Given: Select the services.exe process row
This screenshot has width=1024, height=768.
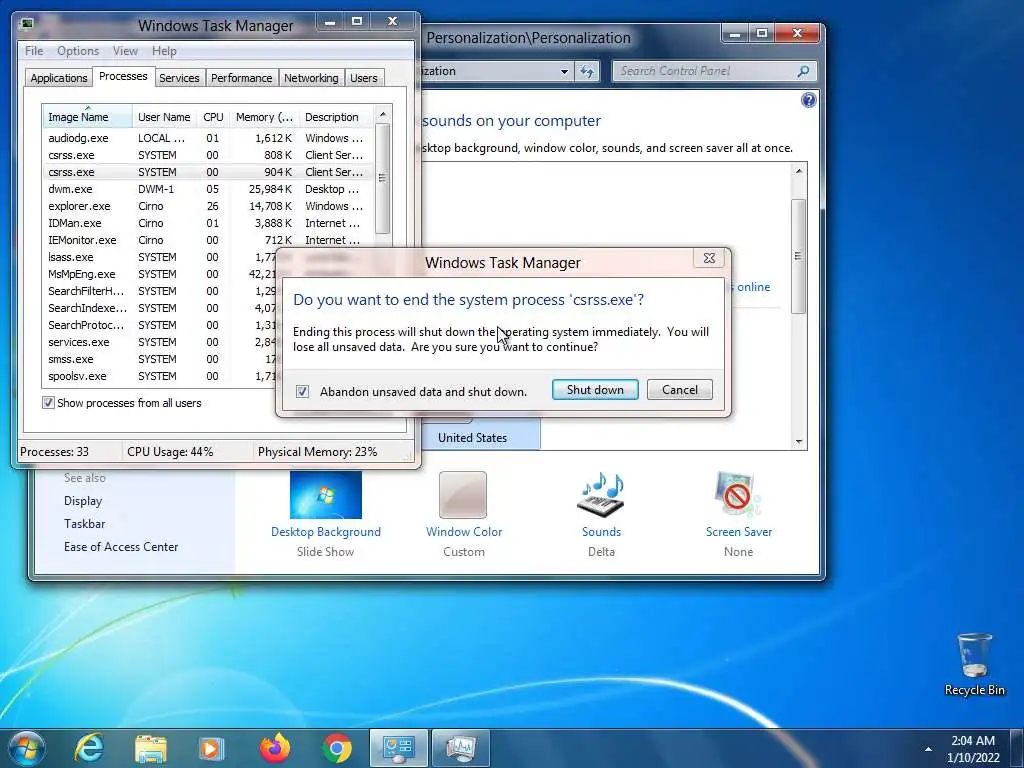Looking at the screenshot, I should 160,342.
